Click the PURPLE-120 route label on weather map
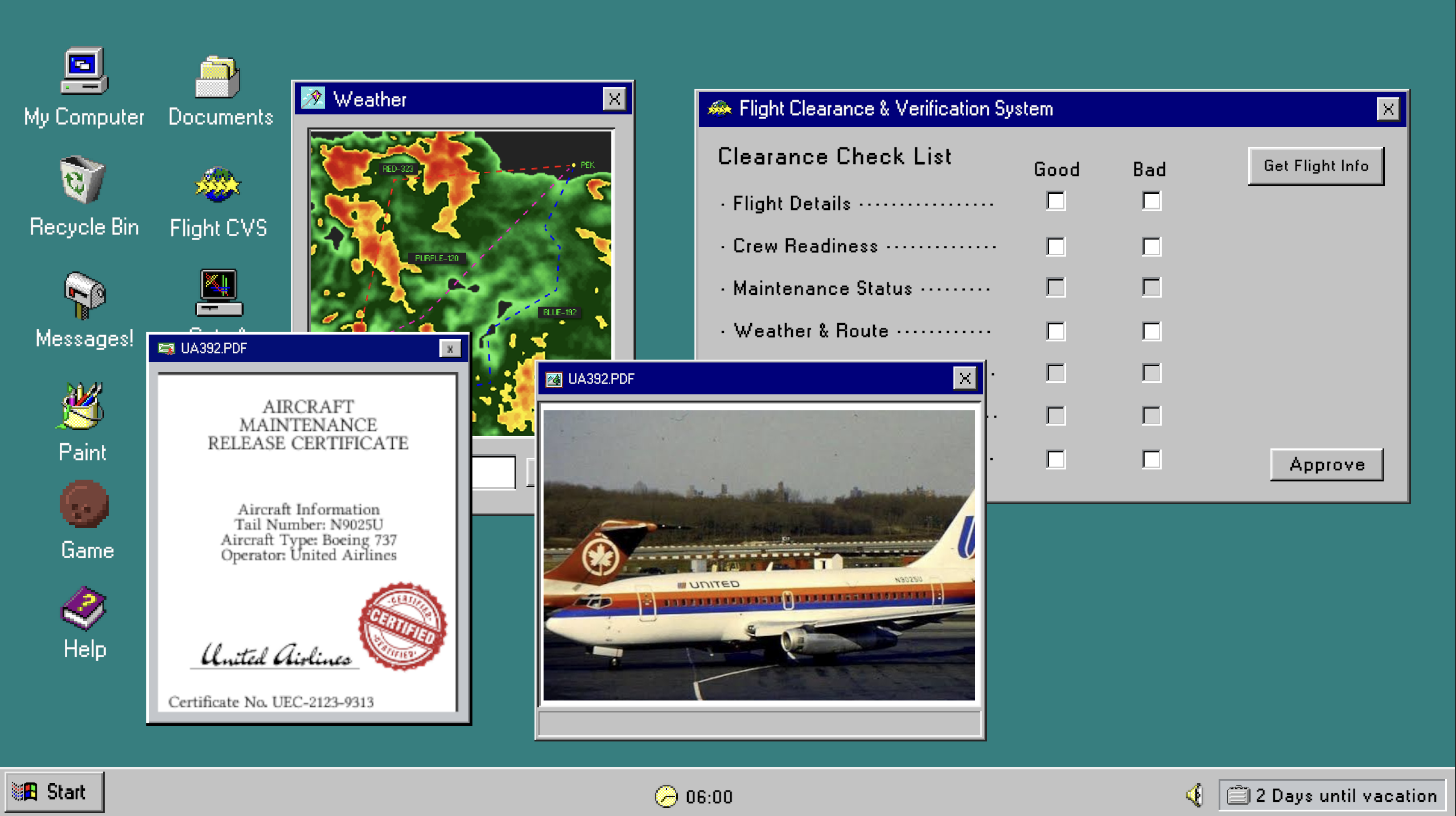The height and width of the screenshot is (816, 1456). pos(437,258)
